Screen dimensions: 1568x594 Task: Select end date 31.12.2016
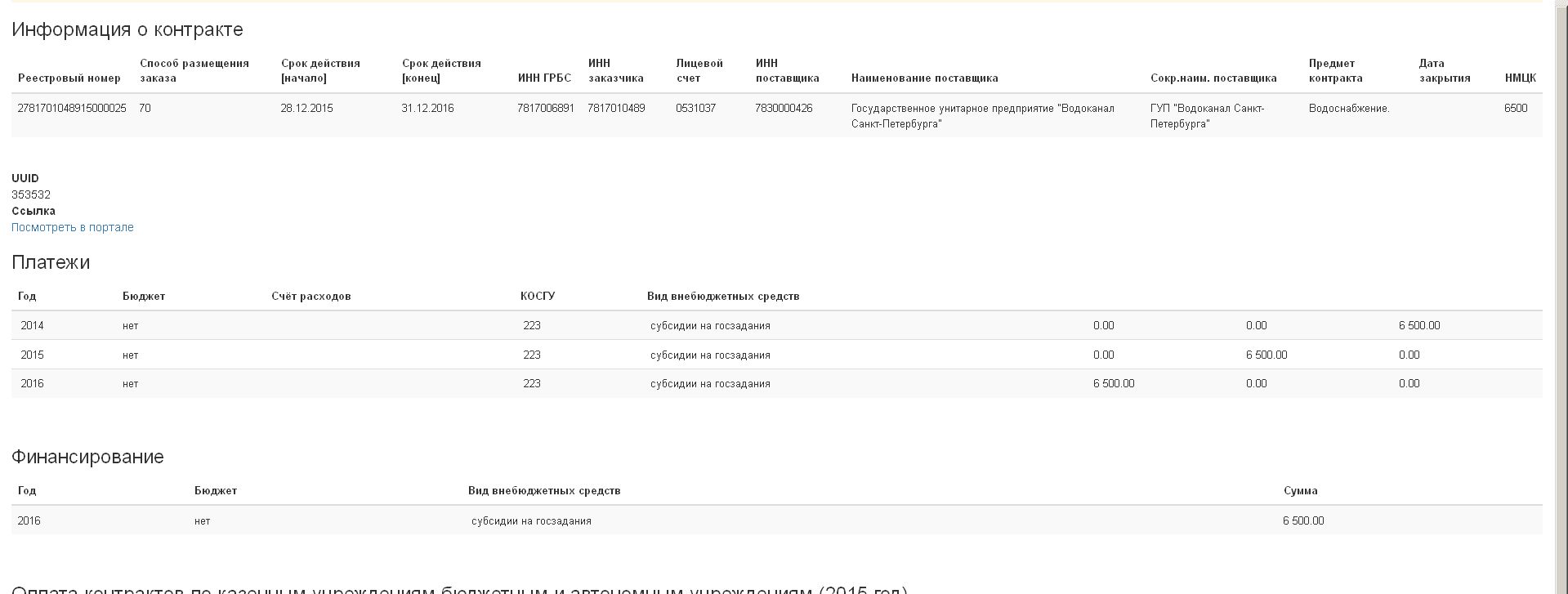pos(427,108)
